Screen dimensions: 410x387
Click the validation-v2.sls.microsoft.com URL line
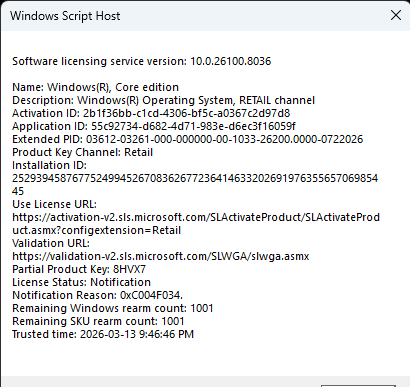click(161, 256)
